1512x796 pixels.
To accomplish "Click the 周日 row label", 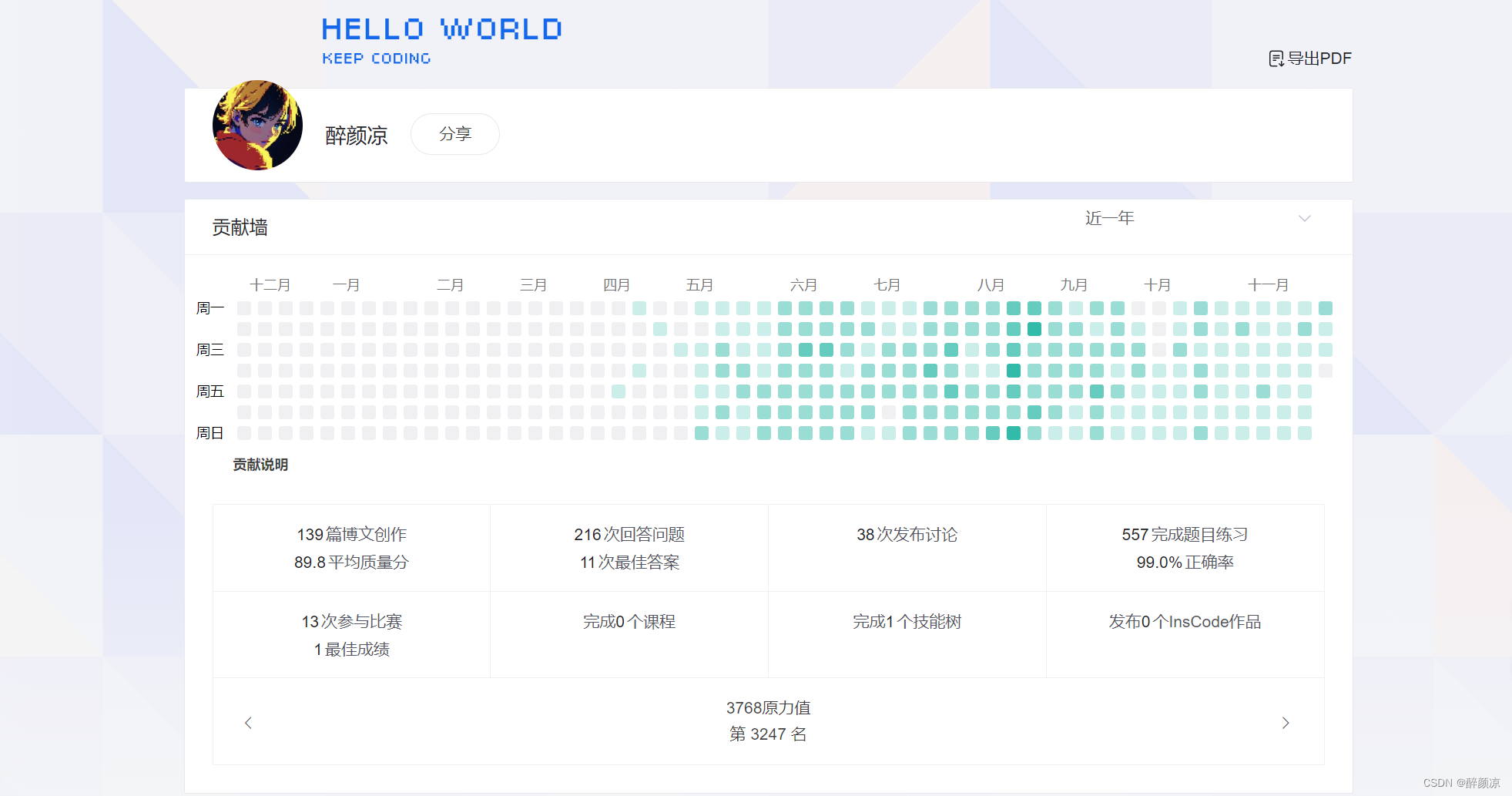I will [x=210, y=433].
